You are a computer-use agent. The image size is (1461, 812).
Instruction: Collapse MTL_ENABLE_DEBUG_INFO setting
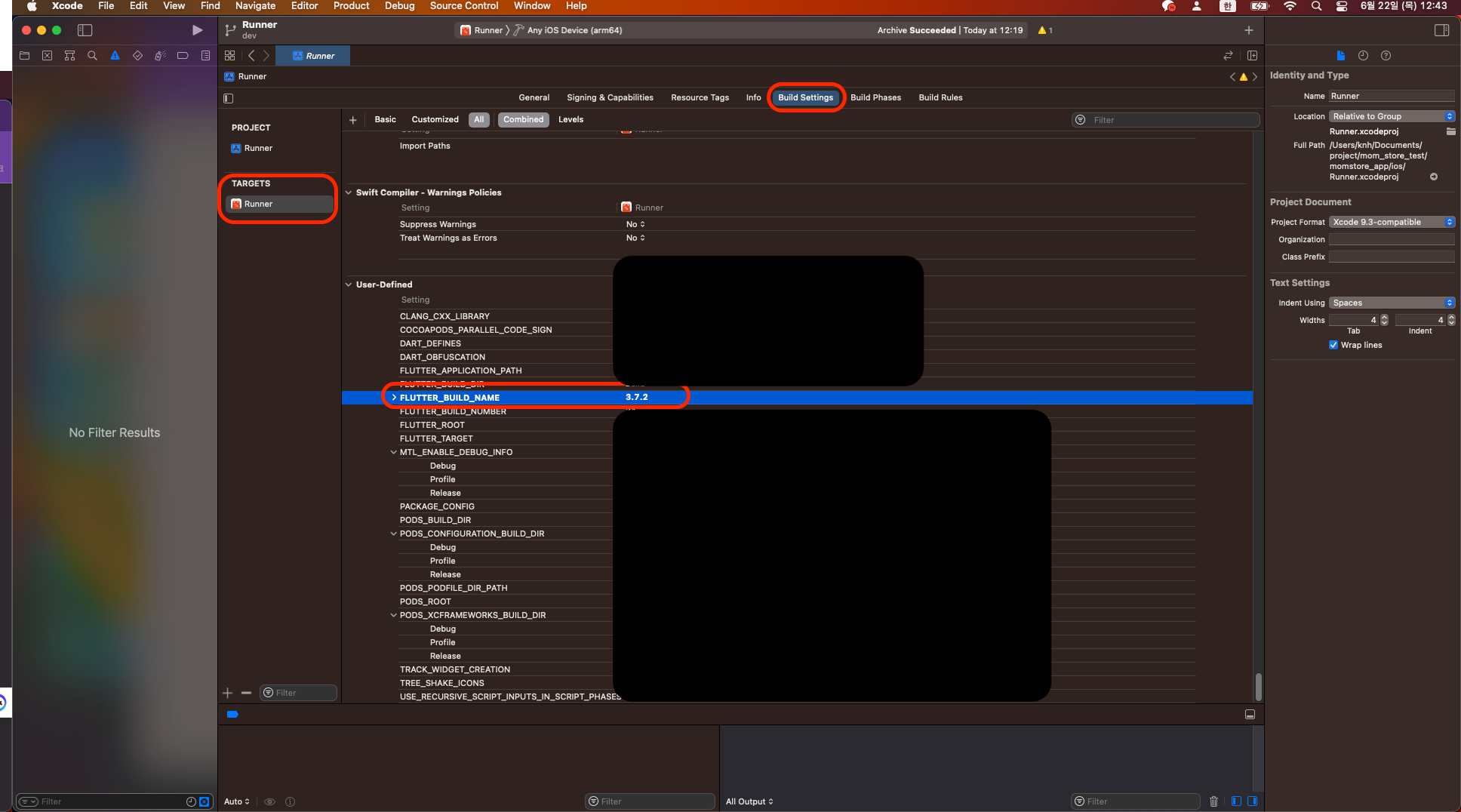point(393,452)
